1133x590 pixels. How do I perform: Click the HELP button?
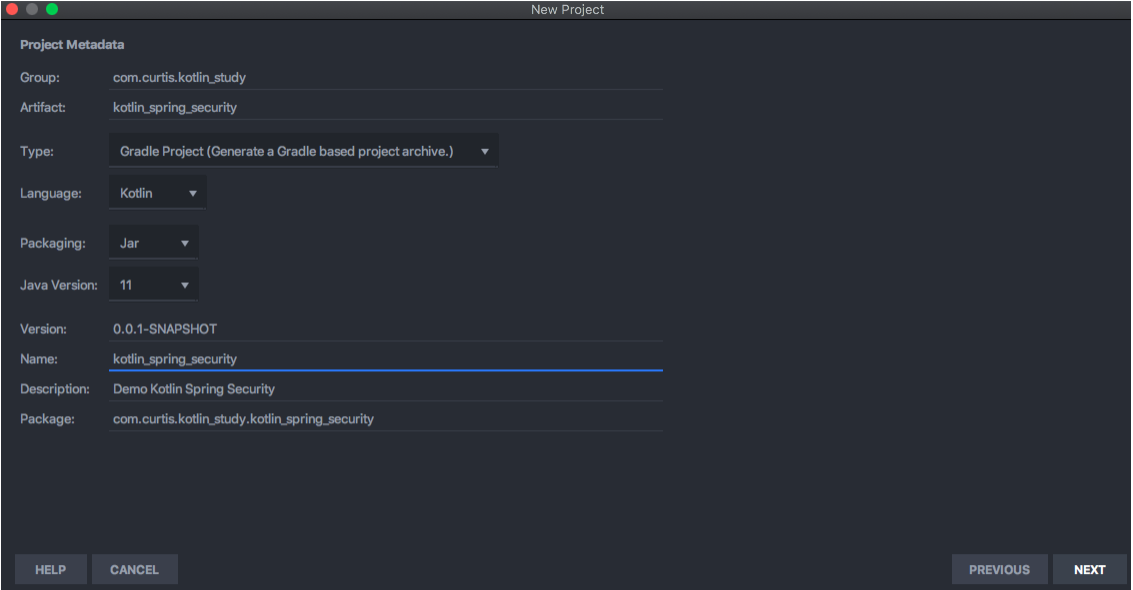pyautogui.click(x=51, y=570)
